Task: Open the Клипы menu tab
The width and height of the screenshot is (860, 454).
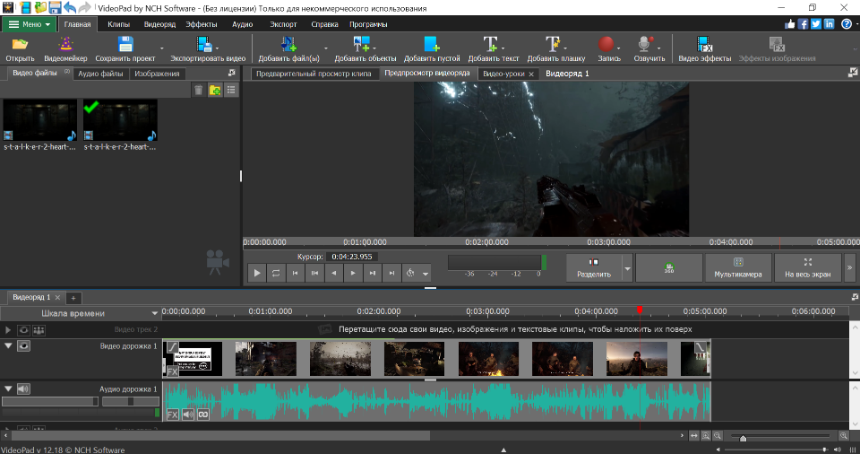Action: click(118, 24)
